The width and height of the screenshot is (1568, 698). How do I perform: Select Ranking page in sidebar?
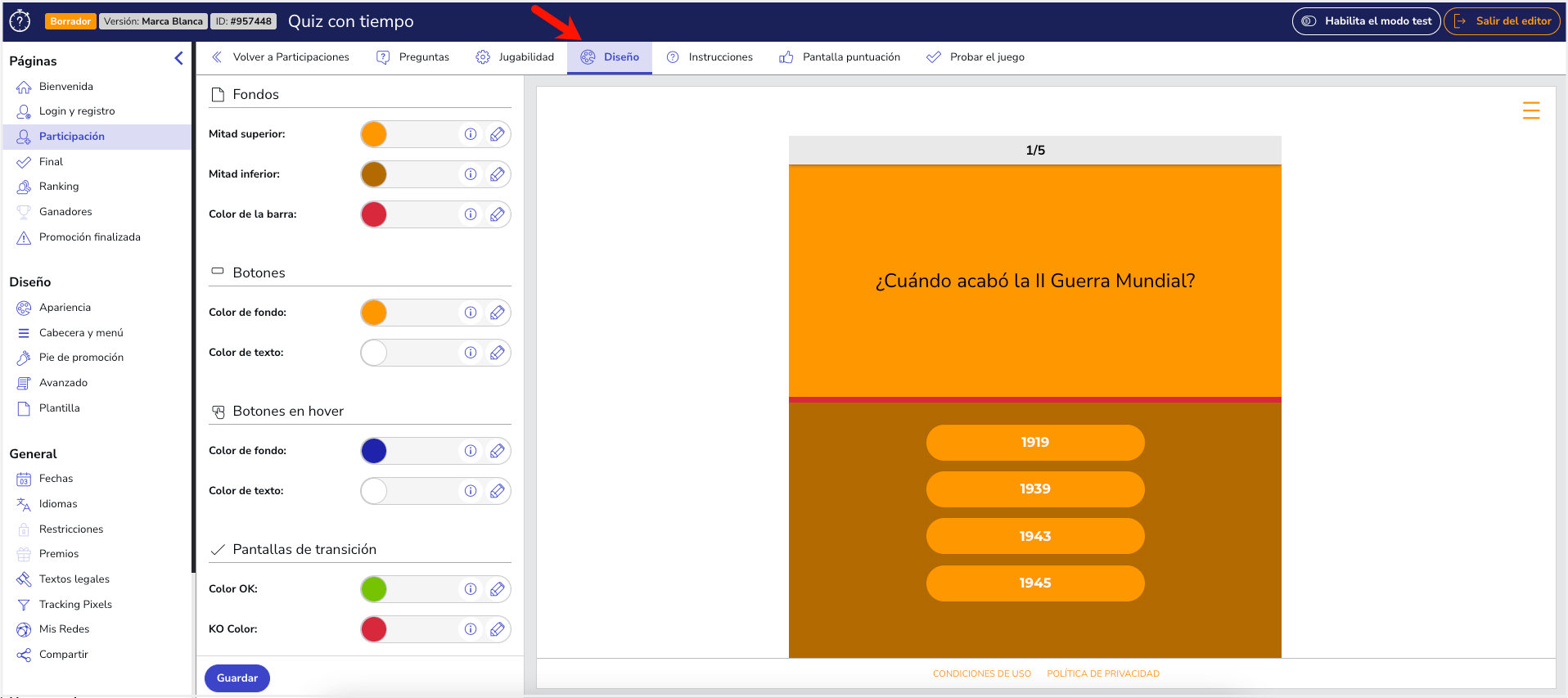(x=59, y=187)
